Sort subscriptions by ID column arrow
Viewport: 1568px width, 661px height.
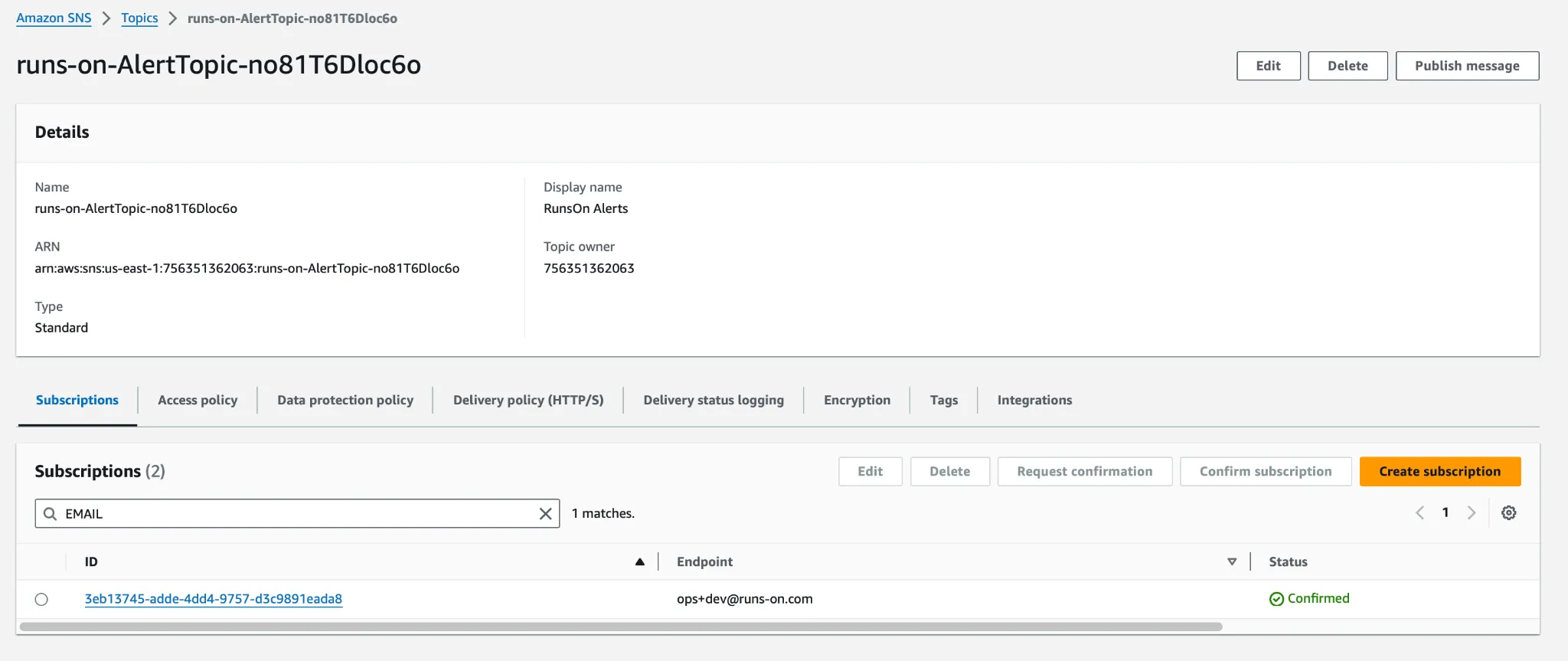click(x=639, y=562)
